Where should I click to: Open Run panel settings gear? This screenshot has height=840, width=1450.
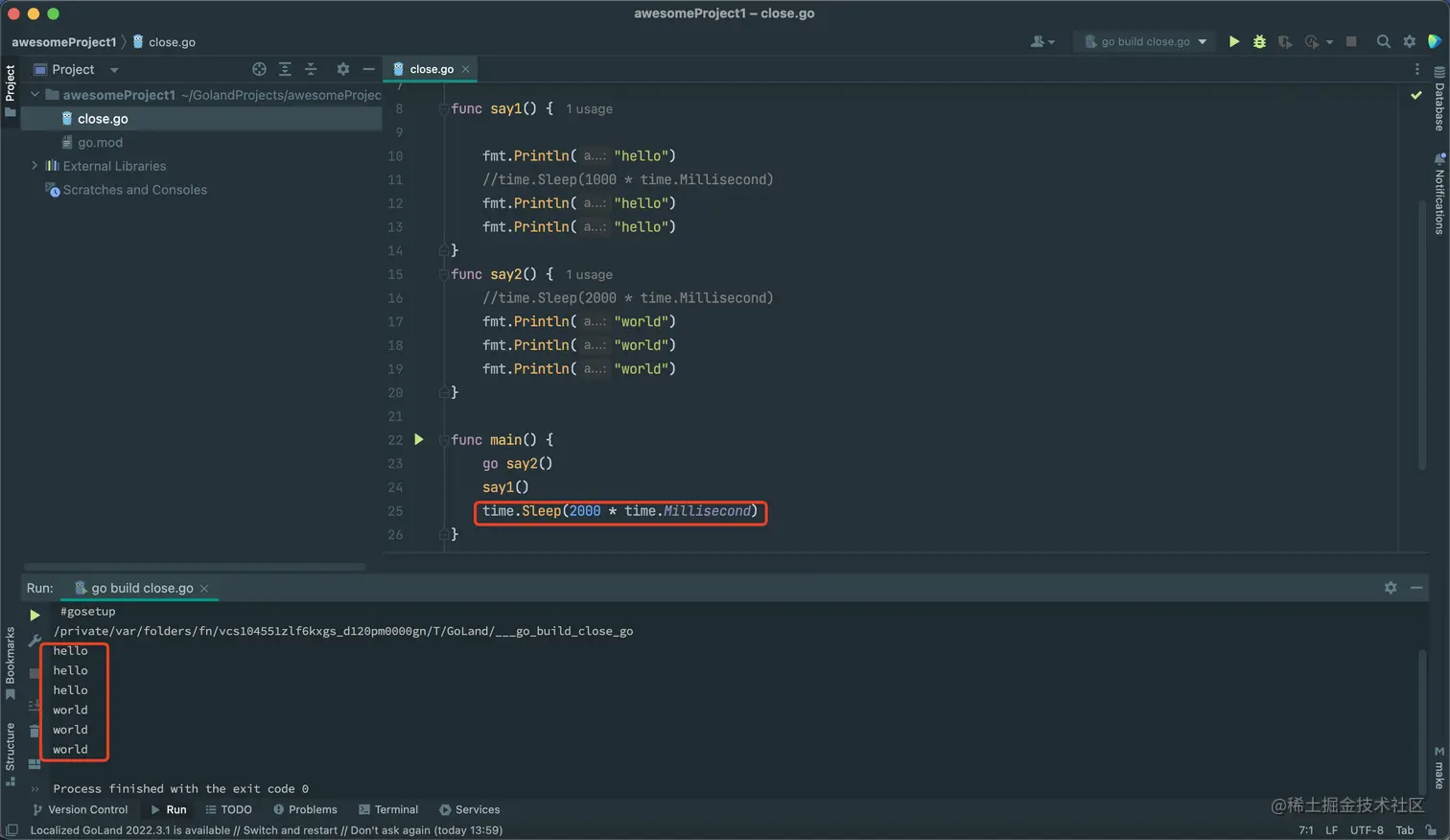pyautogui.click(x=1391, y=588)
